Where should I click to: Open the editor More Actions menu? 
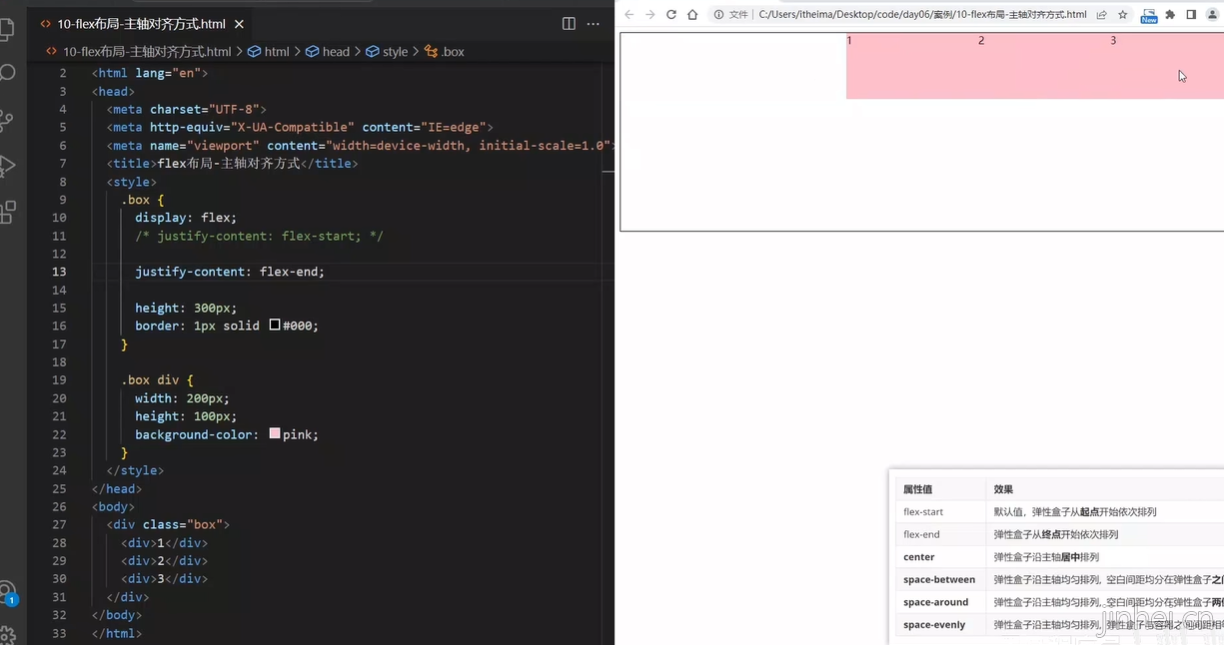click(x=593, y=24)
